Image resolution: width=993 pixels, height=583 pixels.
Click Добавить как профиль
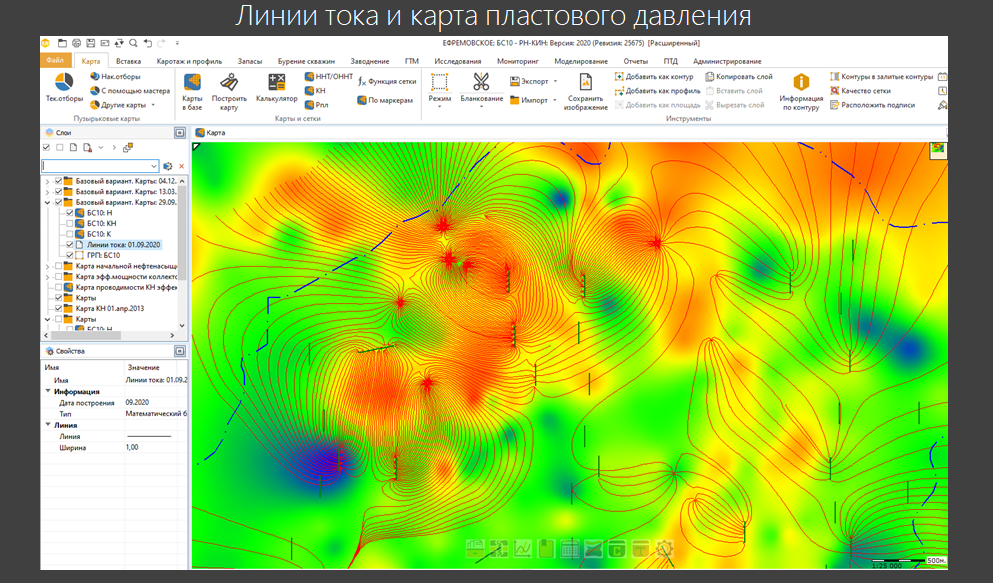(x=657, y=91)
